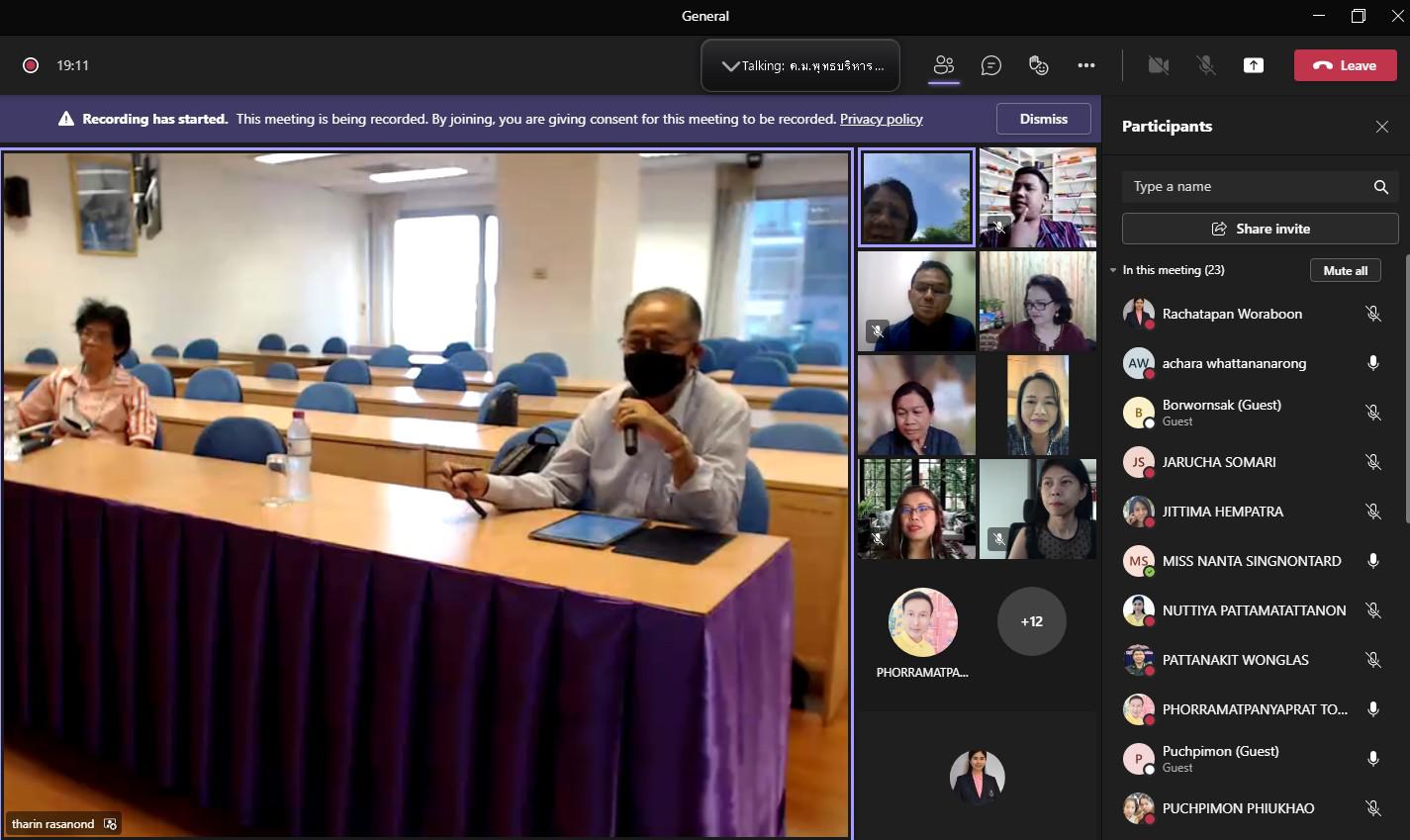Open the Show participants icon
1410x840 pixels.
(944, 65)
